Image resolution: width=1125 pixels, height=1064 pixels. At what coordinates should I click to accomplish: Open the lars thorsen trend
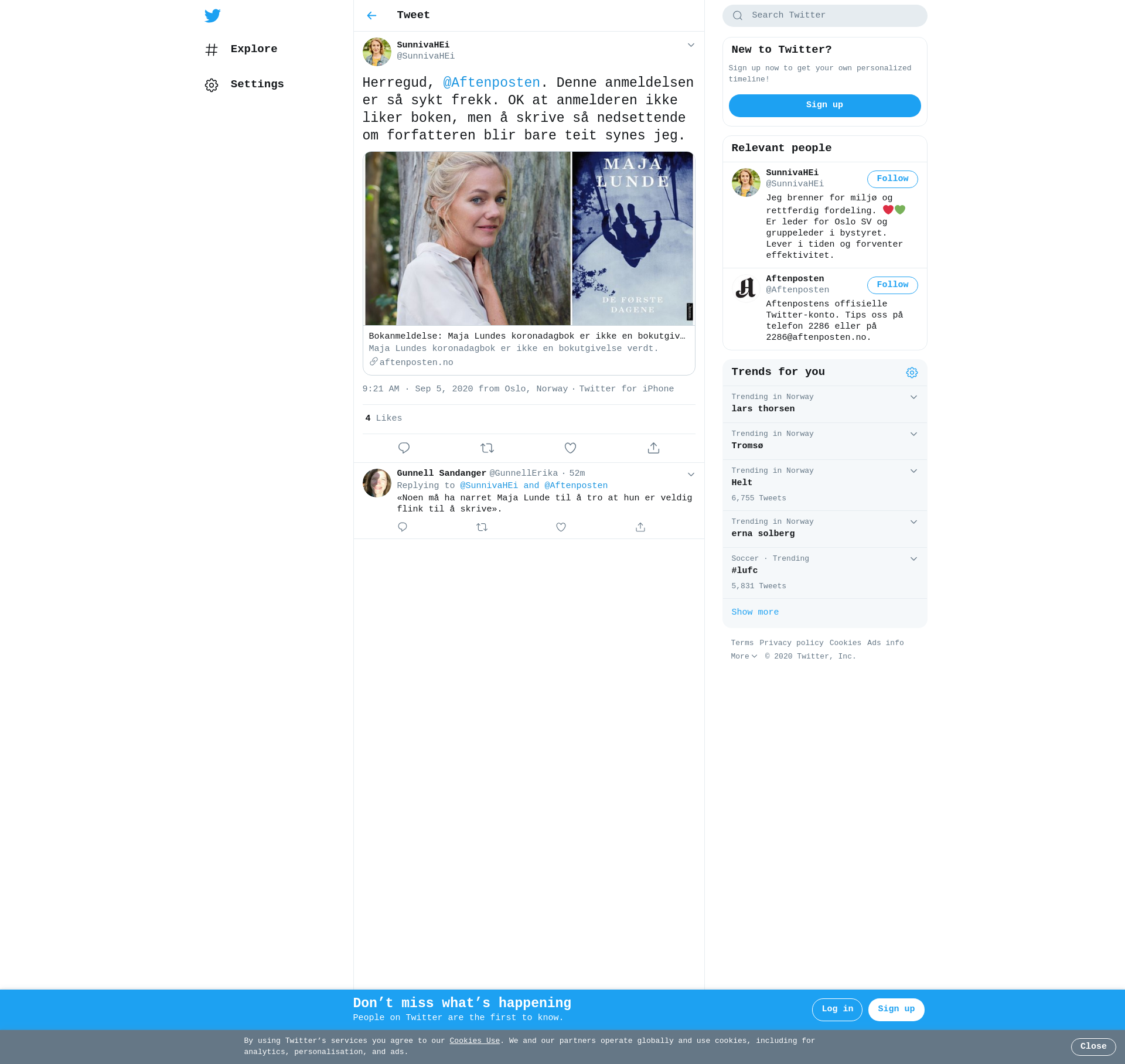coord(824,404)
